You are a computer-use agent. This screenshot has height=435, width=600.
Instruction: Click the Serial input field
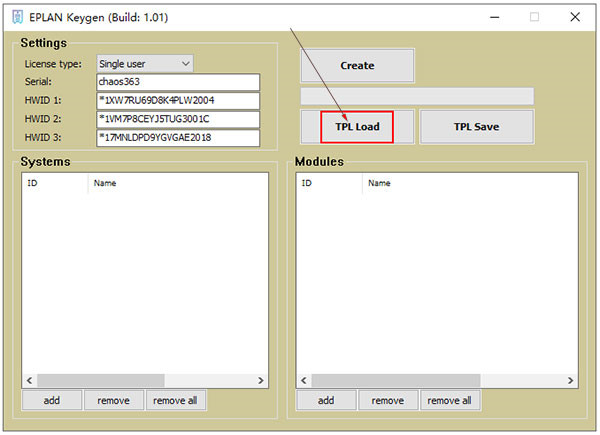pyautogui.click(x=178, y=82)
